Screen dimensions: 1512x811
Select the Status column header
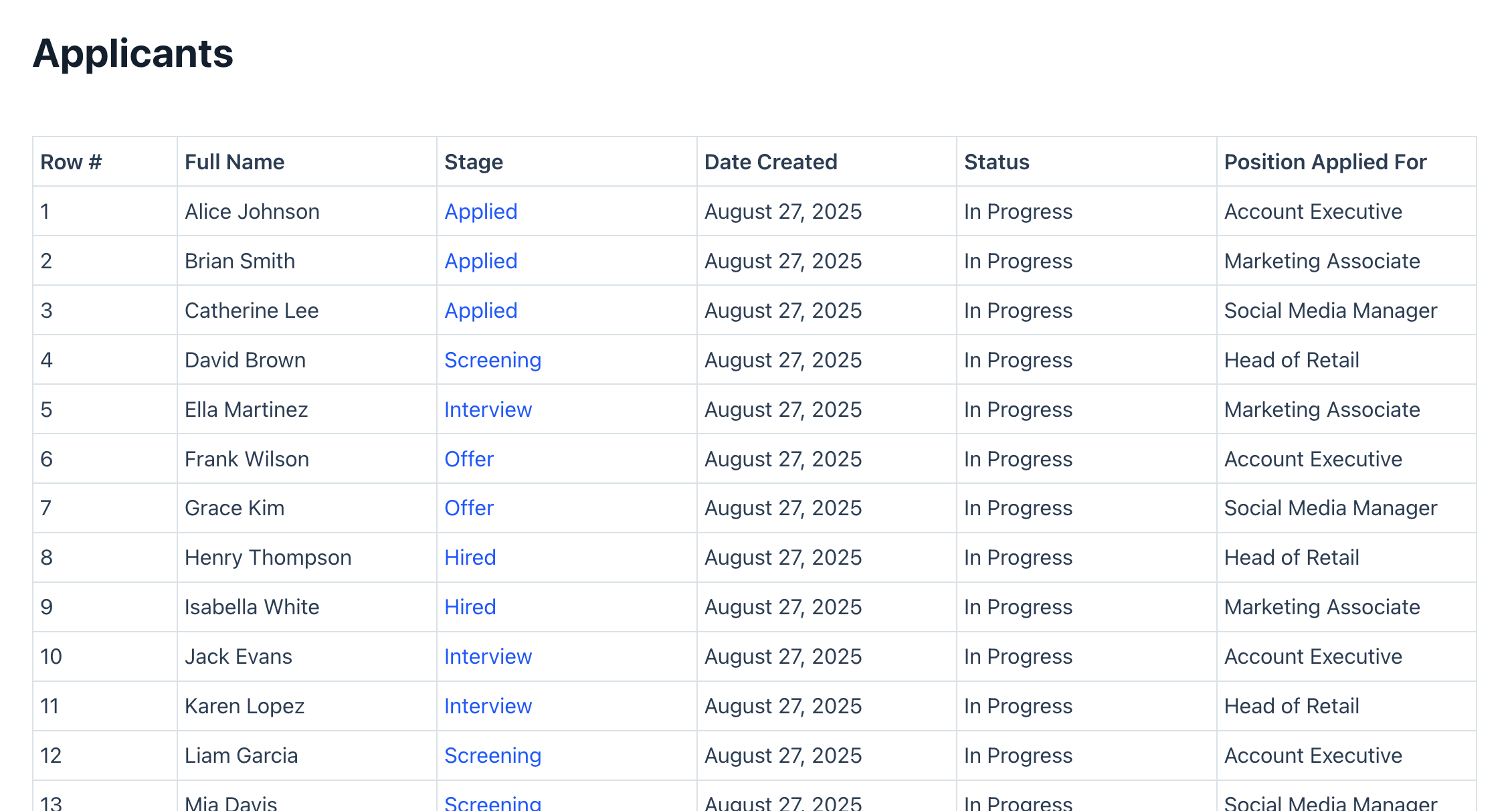[996, 162]
